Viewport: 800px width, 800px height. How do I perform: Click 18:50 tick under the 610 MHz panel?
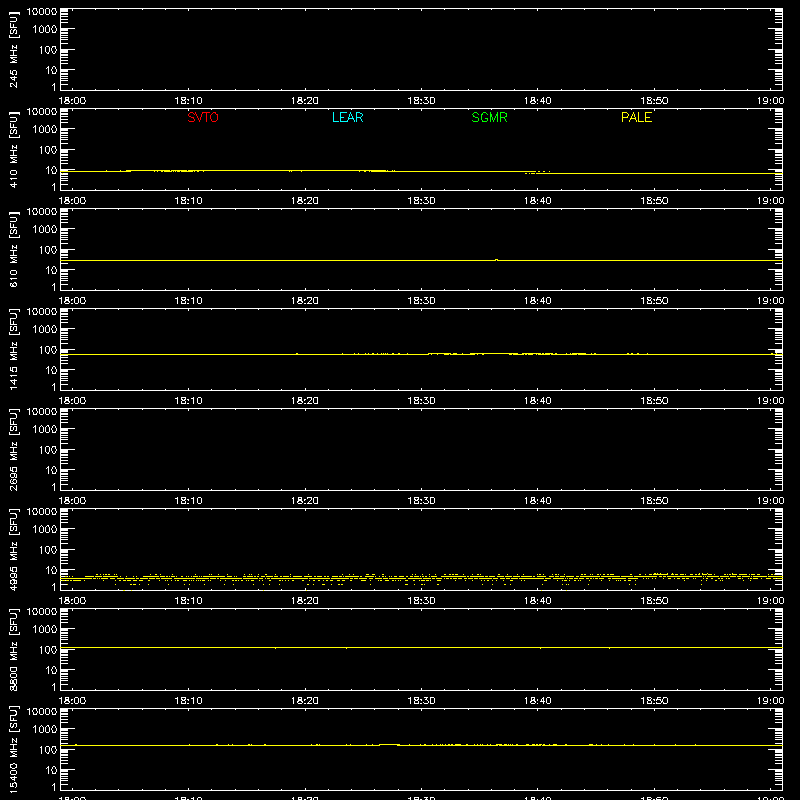[x=654, y=301]
